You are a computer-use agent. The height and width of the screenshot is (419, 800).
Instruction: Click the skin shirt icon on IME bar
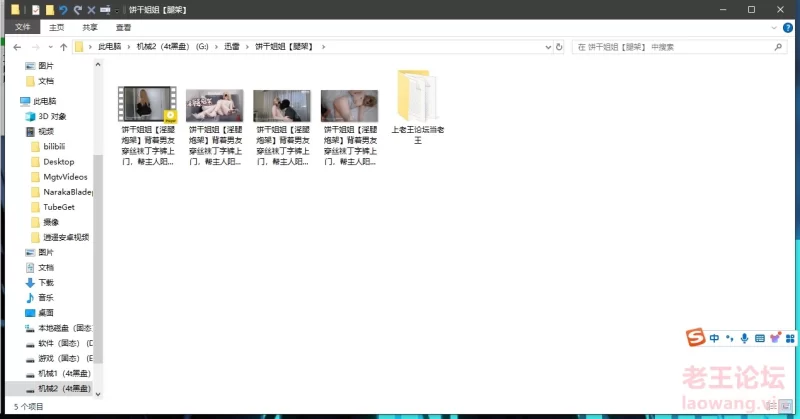(x=775, y=337)
